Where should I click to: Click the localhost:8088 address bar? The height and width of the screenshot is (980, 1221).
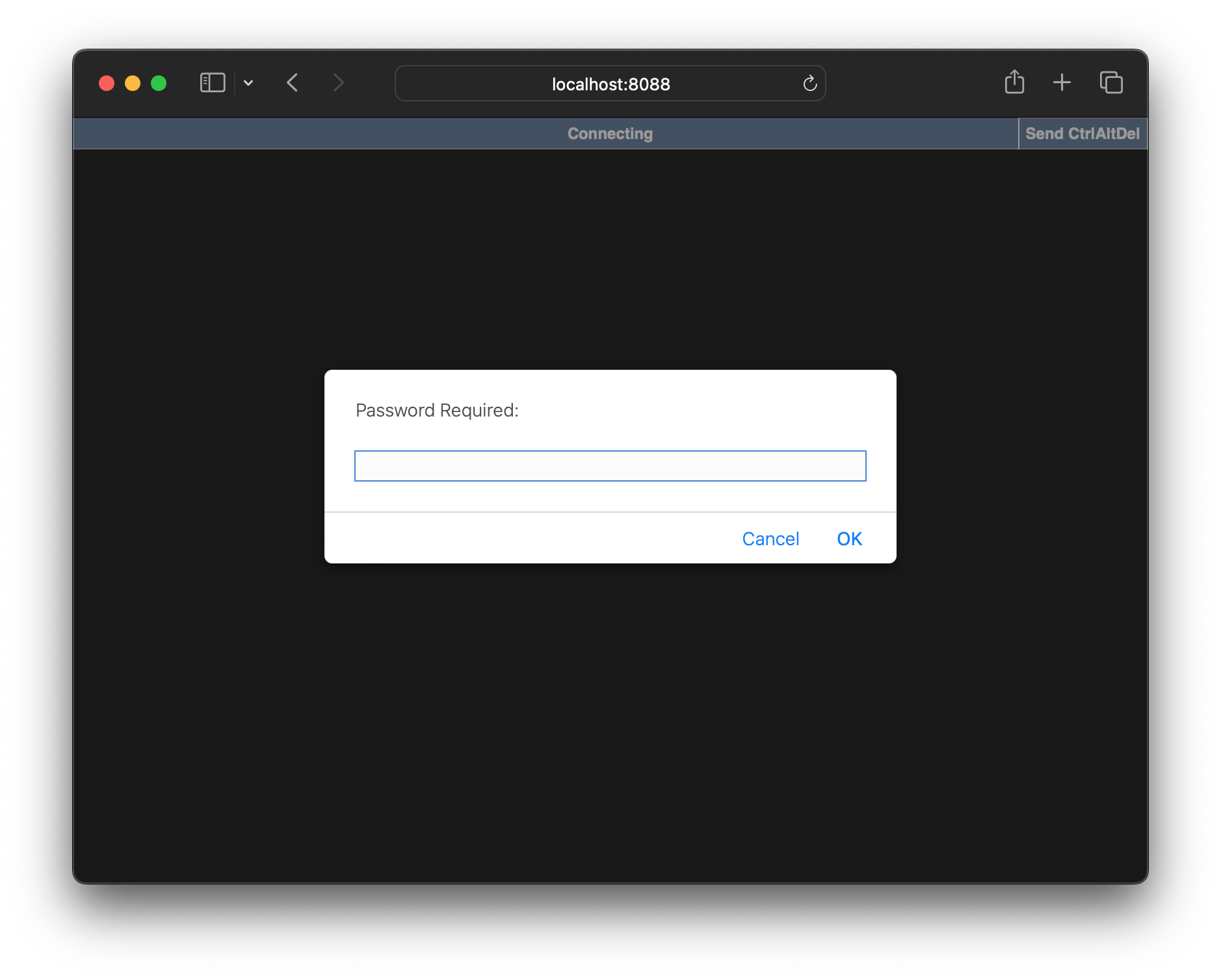click(610, 83)
